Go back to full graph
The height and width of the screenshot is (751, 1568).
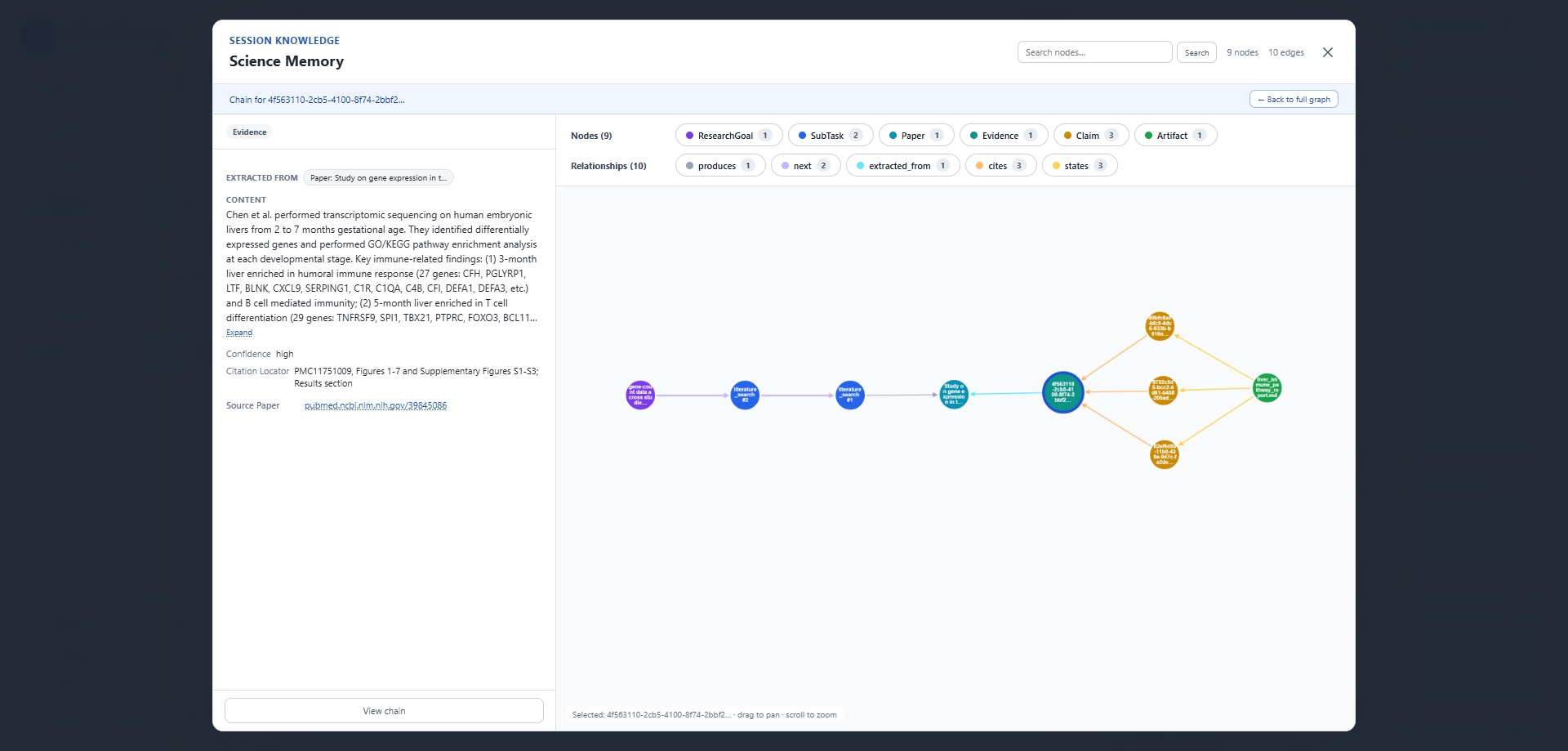tap(1294, 99)
